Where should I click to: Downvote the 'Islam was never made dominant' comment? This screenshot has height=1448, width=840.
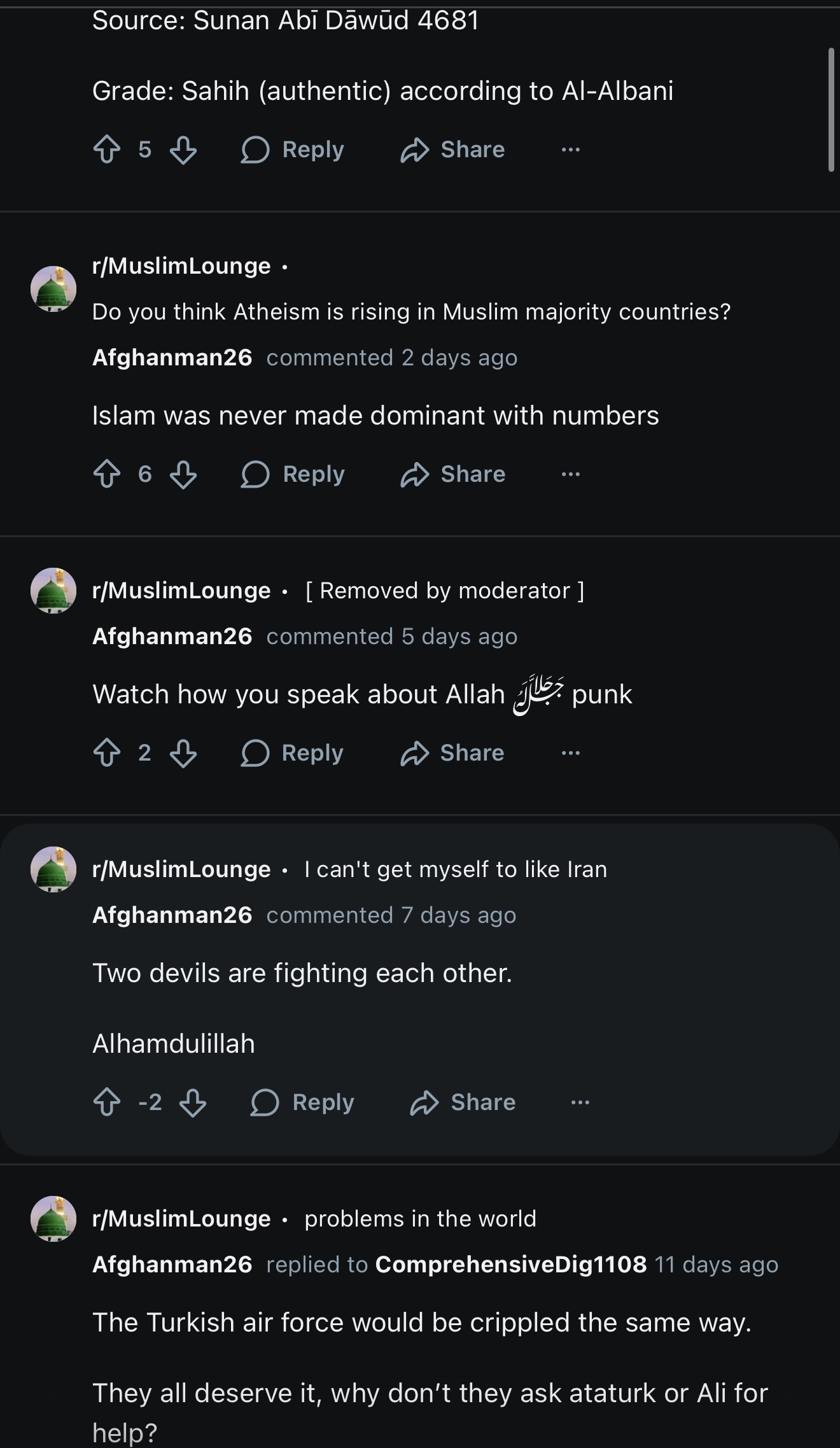(183, 474)
